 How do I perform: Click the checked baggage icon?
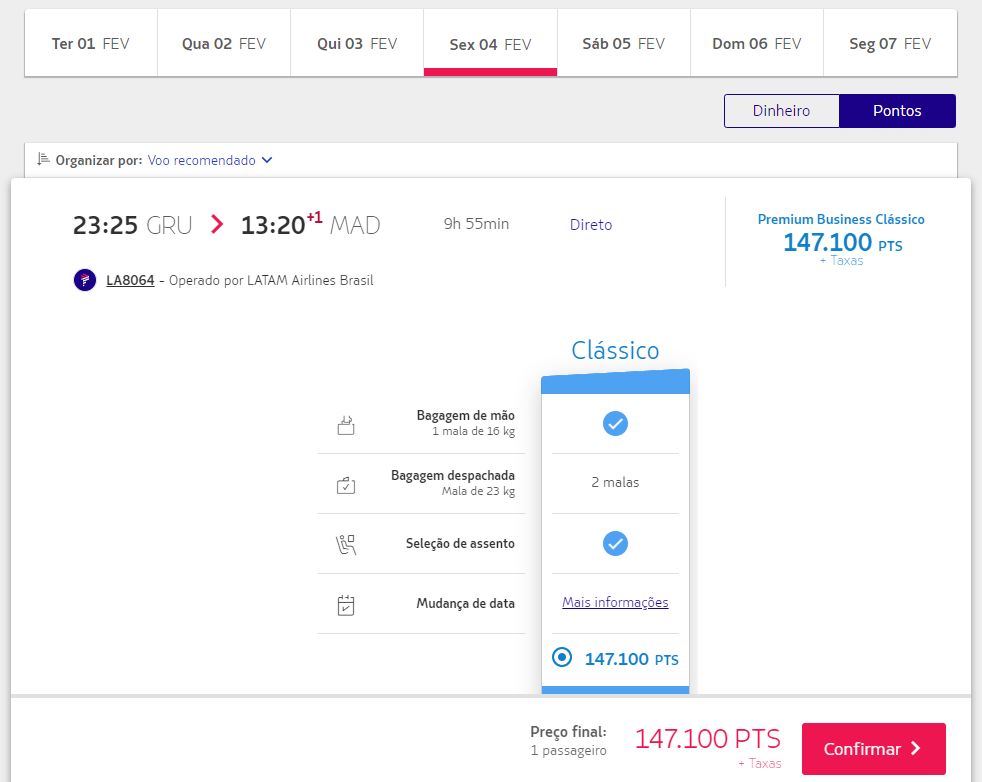(x=346, y=485)
